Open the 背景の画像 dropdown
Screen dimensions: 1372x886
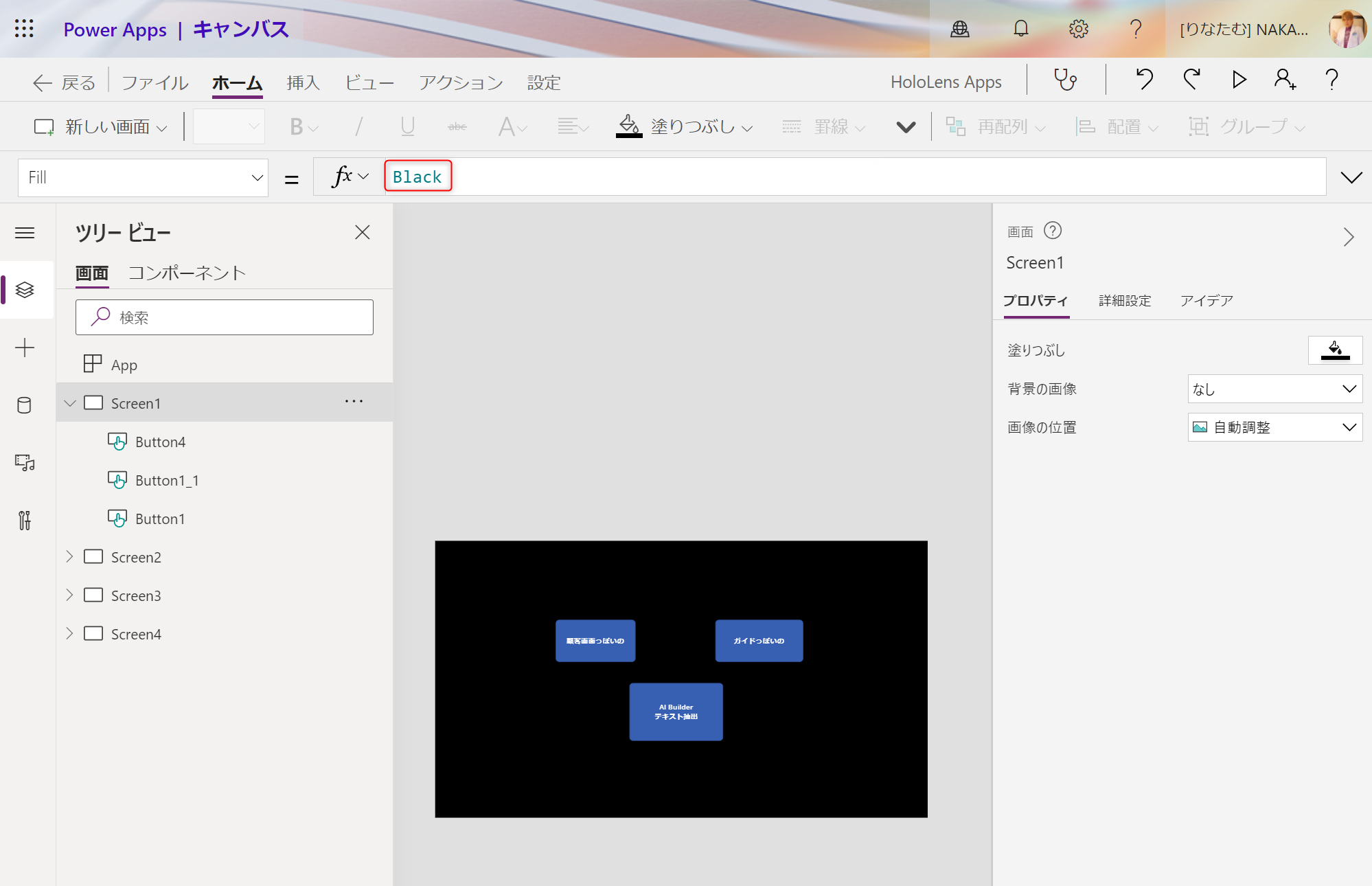[x=1274, y=389]
